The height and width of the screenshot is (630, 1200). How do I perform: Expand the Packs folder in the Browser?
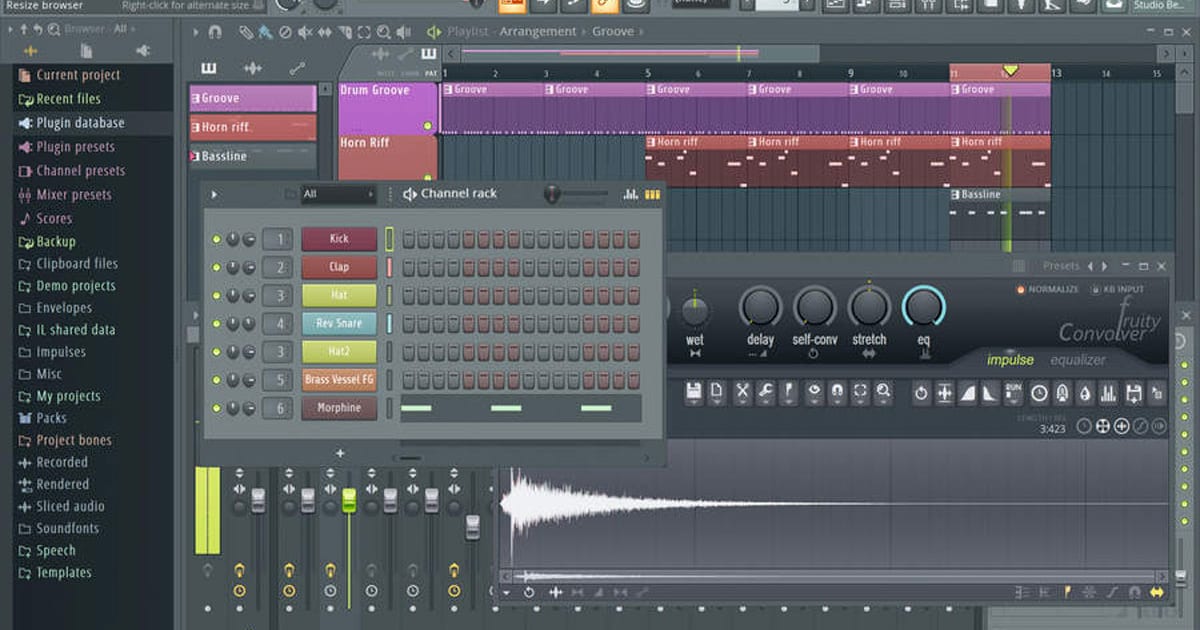pos(45,418)
